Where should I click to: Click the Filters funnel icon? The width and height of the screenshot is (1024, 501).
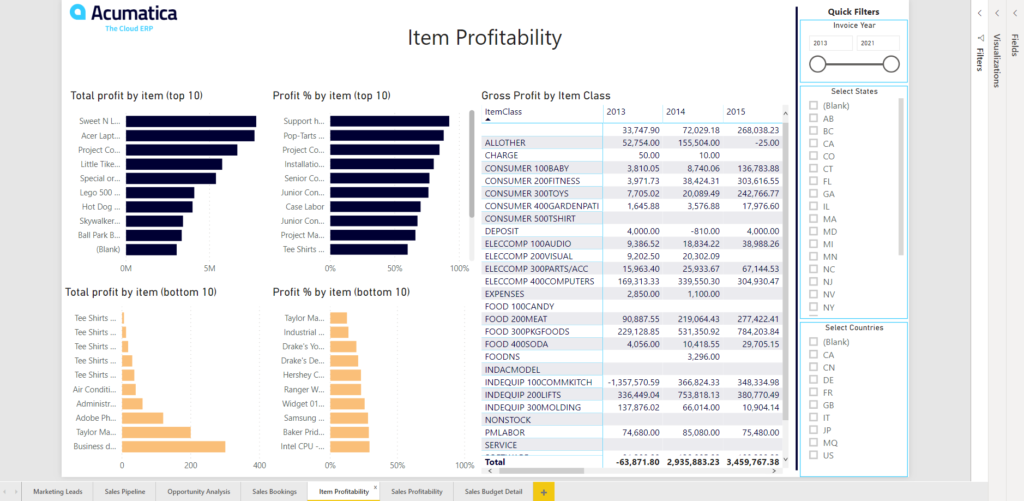pos(980,39)
